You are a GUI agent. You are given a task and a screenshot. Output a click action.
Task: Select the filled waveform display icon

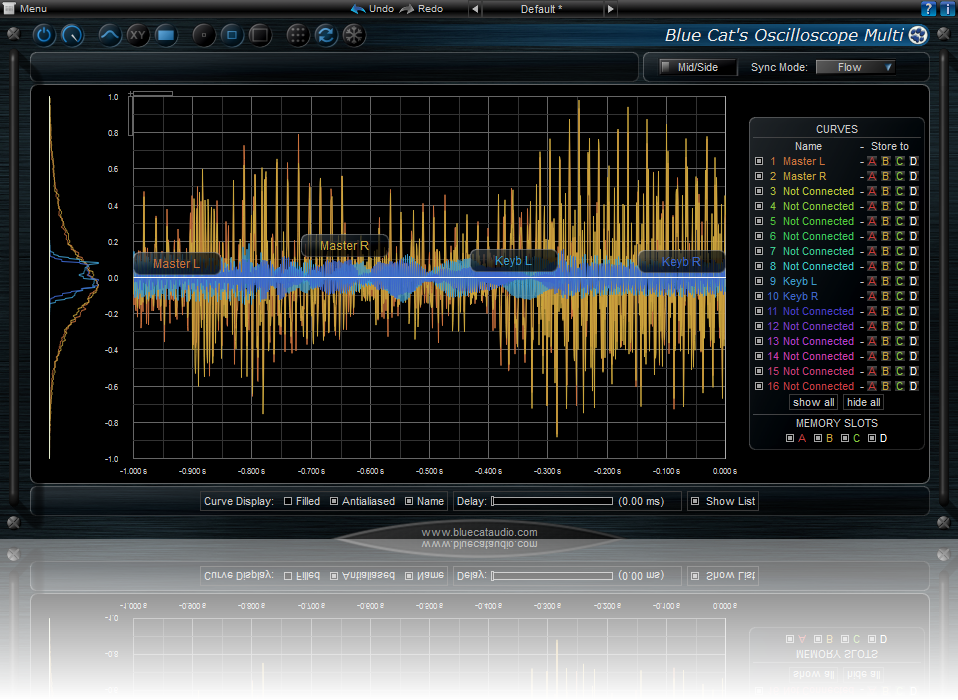(166, 34)
